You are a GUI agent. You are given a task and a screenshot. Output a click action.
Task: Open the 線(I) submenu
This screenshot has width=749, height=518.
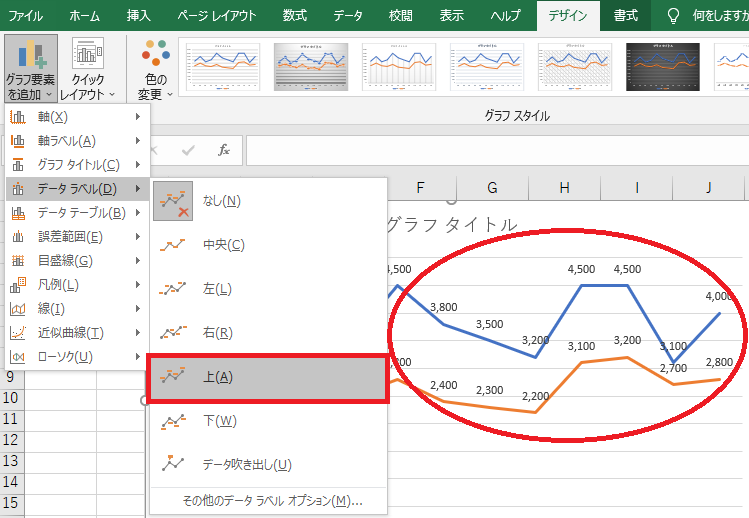pos(77,309)
